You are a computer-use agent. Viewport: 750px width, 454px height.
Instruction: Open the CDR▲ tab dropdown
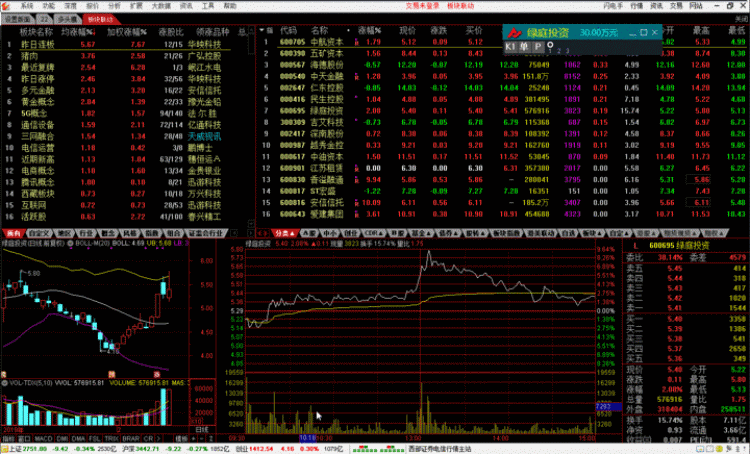point(374,233)
